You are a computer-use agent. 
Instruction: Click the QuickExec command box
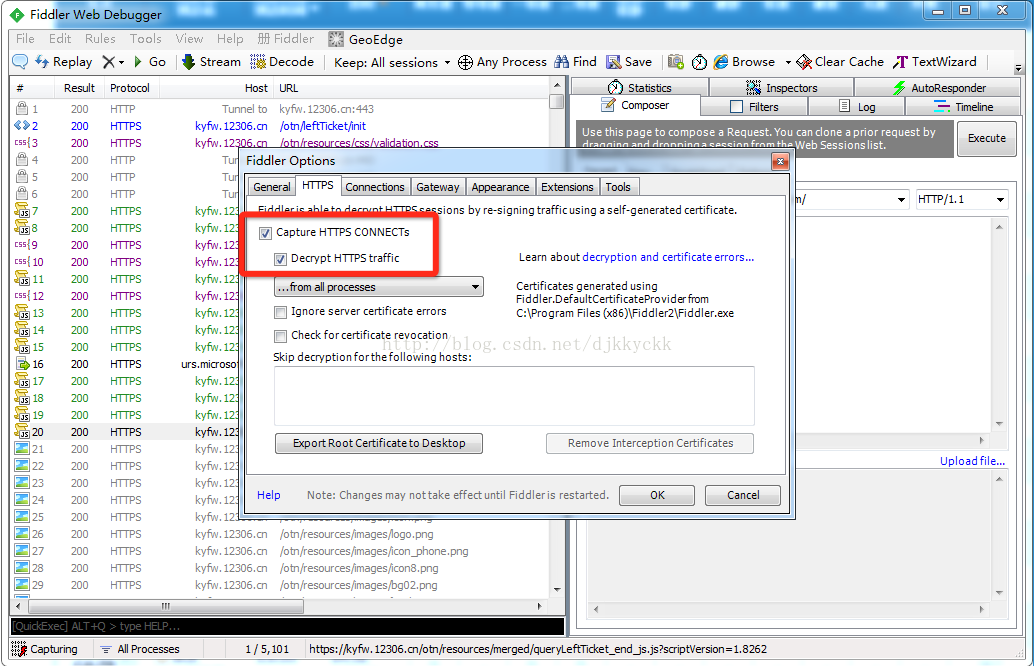pyautogui.click(x=287, y=626)
